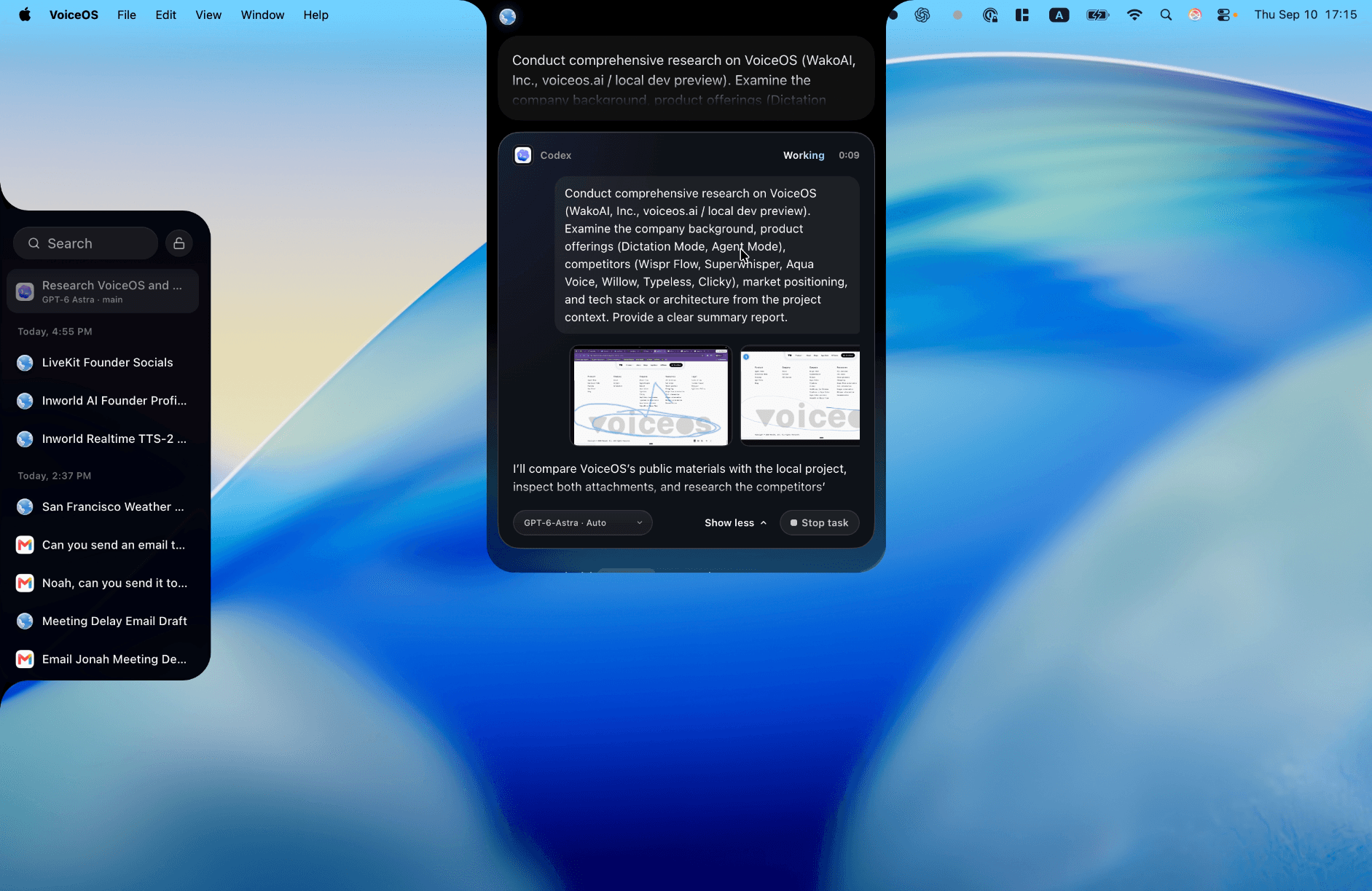Click Gmail icon beside 'Can you send an email'
The height and width of the screenshot is (891, 1372).
(25, 545)
